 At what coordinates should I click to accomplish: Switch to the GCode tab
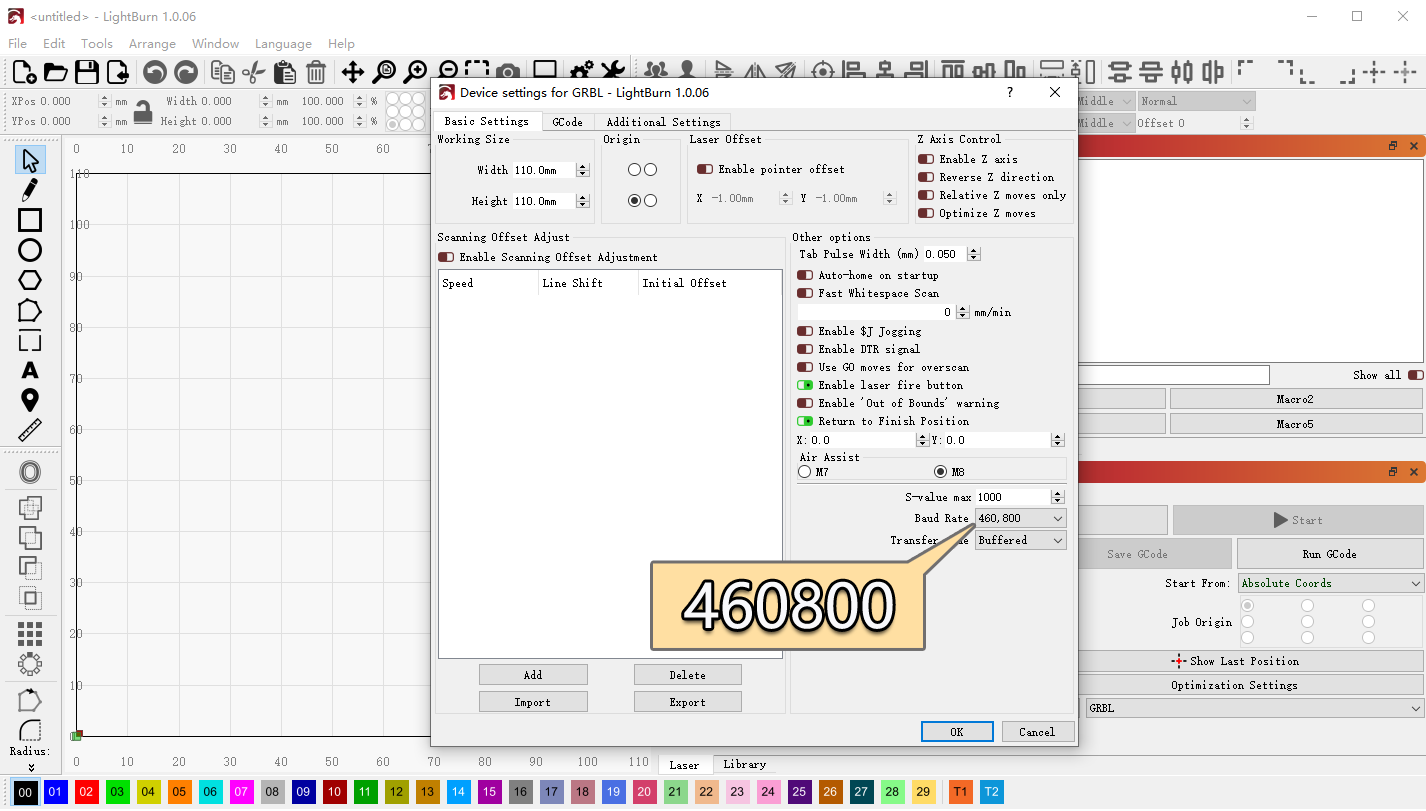click(x=567, y=122)
